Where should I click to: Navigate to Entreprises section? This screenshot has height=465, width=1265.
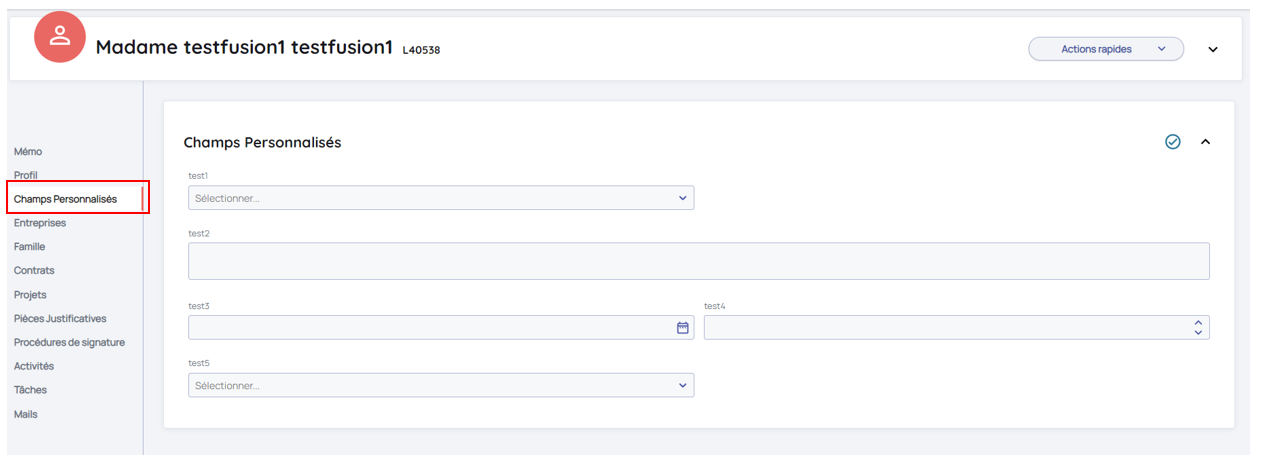pyautogui.click(x=40, y=223)
